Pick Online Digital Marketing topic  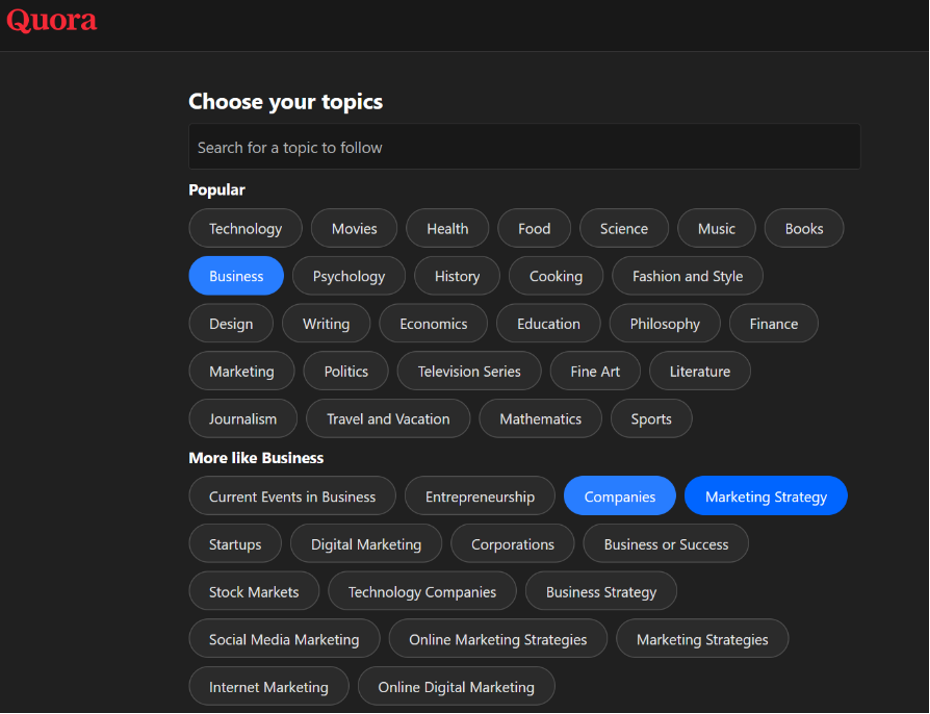pyautogui.click(x=456, y=686)
